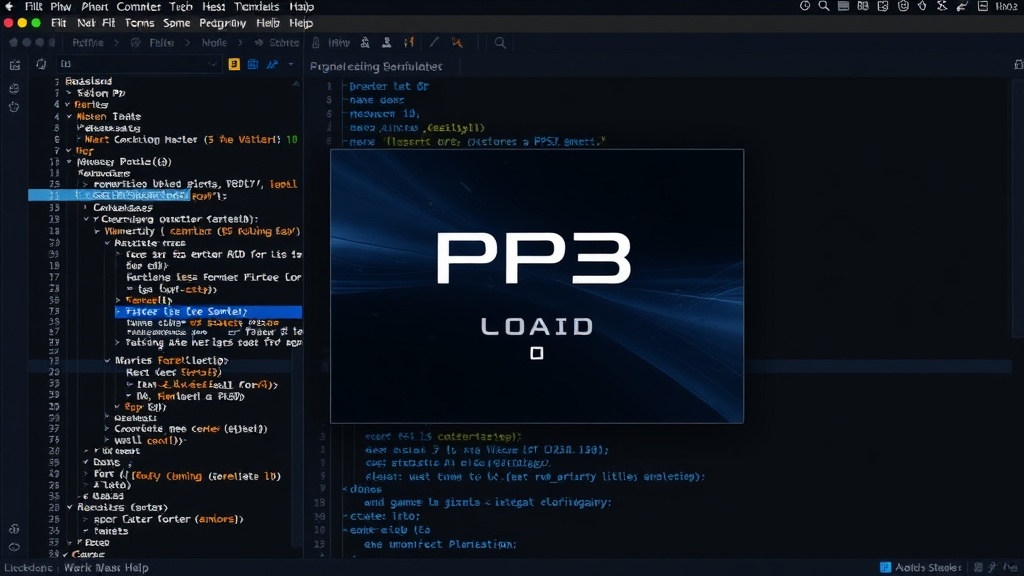
Task: Click the blue square icon in status bar
Action: point(885,567)
